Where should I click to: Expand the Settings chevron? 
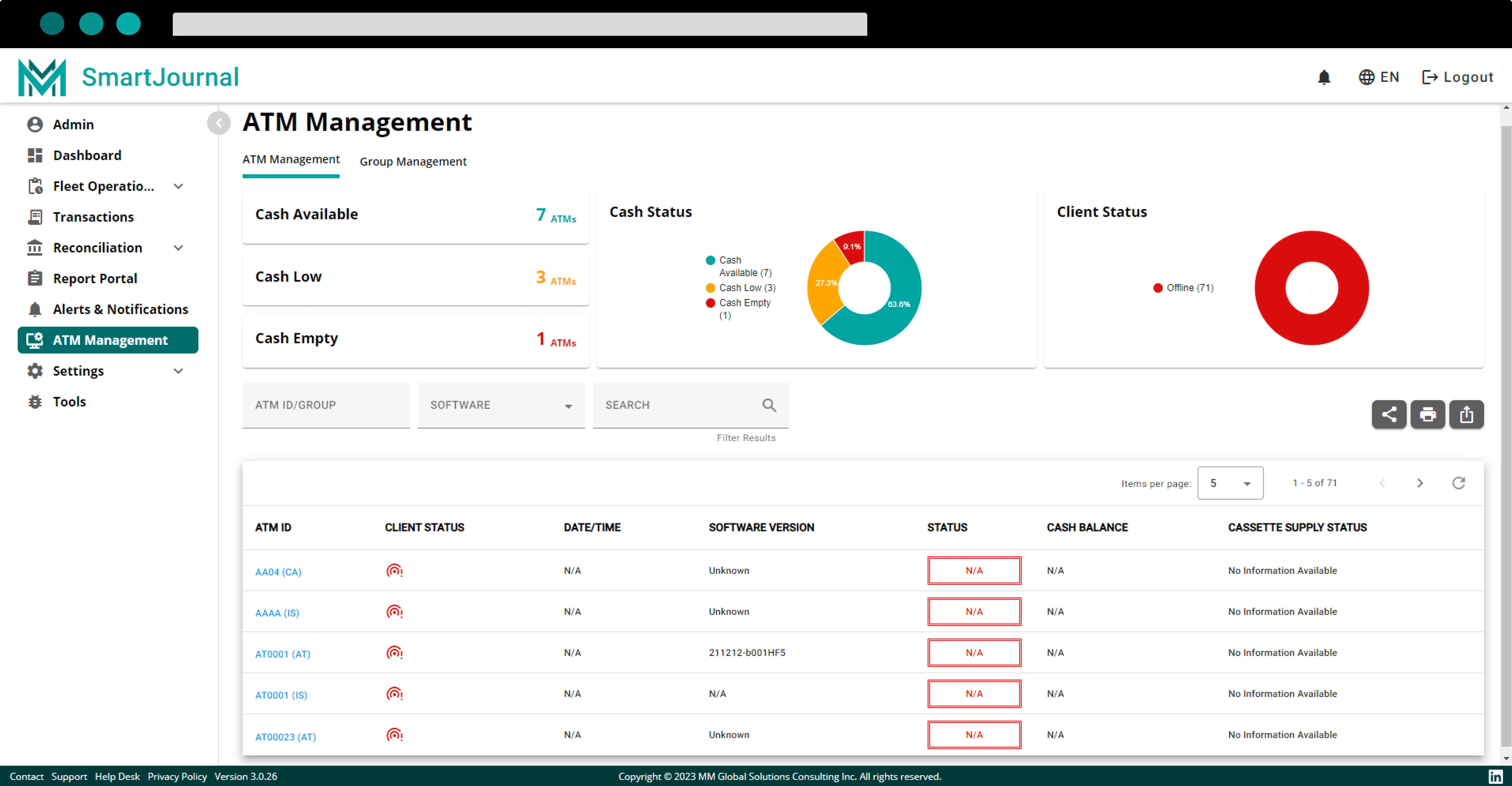click(x=178, y=371)
